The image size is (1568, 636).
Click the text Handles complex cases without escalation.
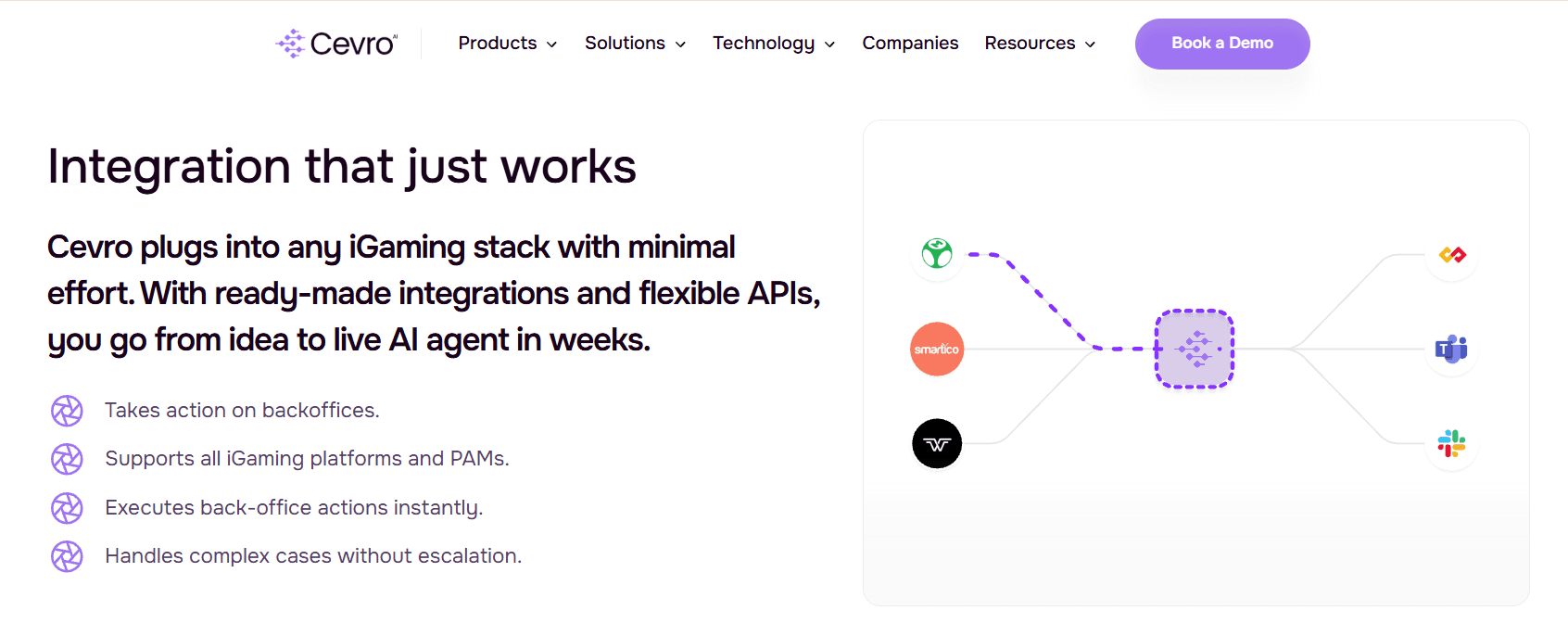click(313, 556)
